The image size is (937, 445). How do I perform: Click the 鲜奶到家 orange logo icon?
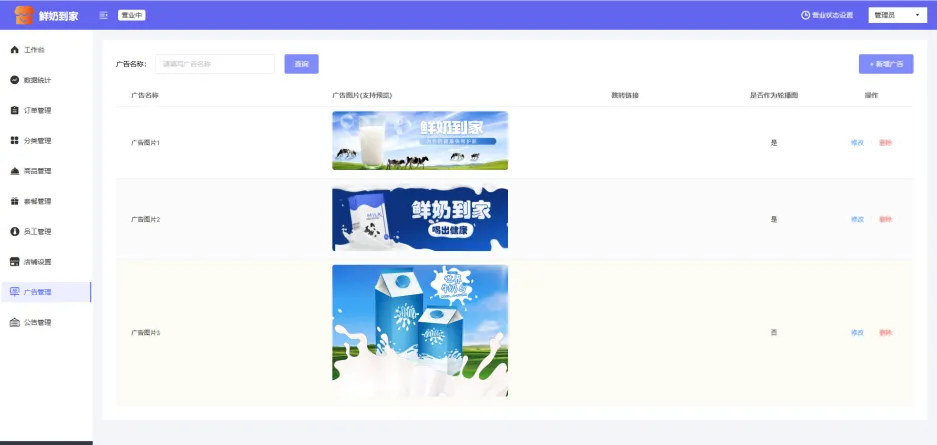coord(24,16)
